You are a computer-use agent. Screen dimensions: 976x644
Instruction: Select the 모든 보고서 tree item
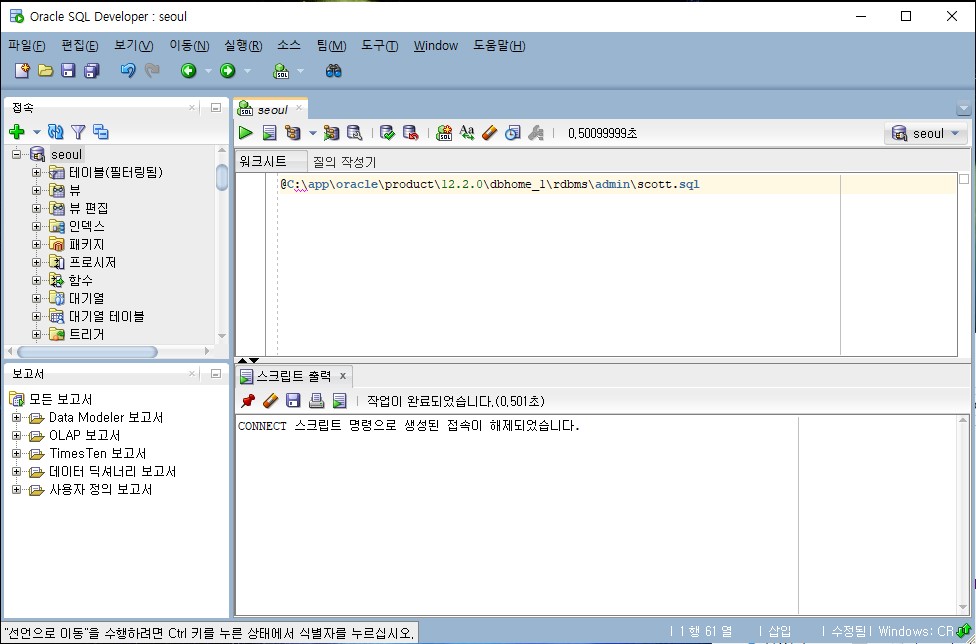(x=61, y=399)
